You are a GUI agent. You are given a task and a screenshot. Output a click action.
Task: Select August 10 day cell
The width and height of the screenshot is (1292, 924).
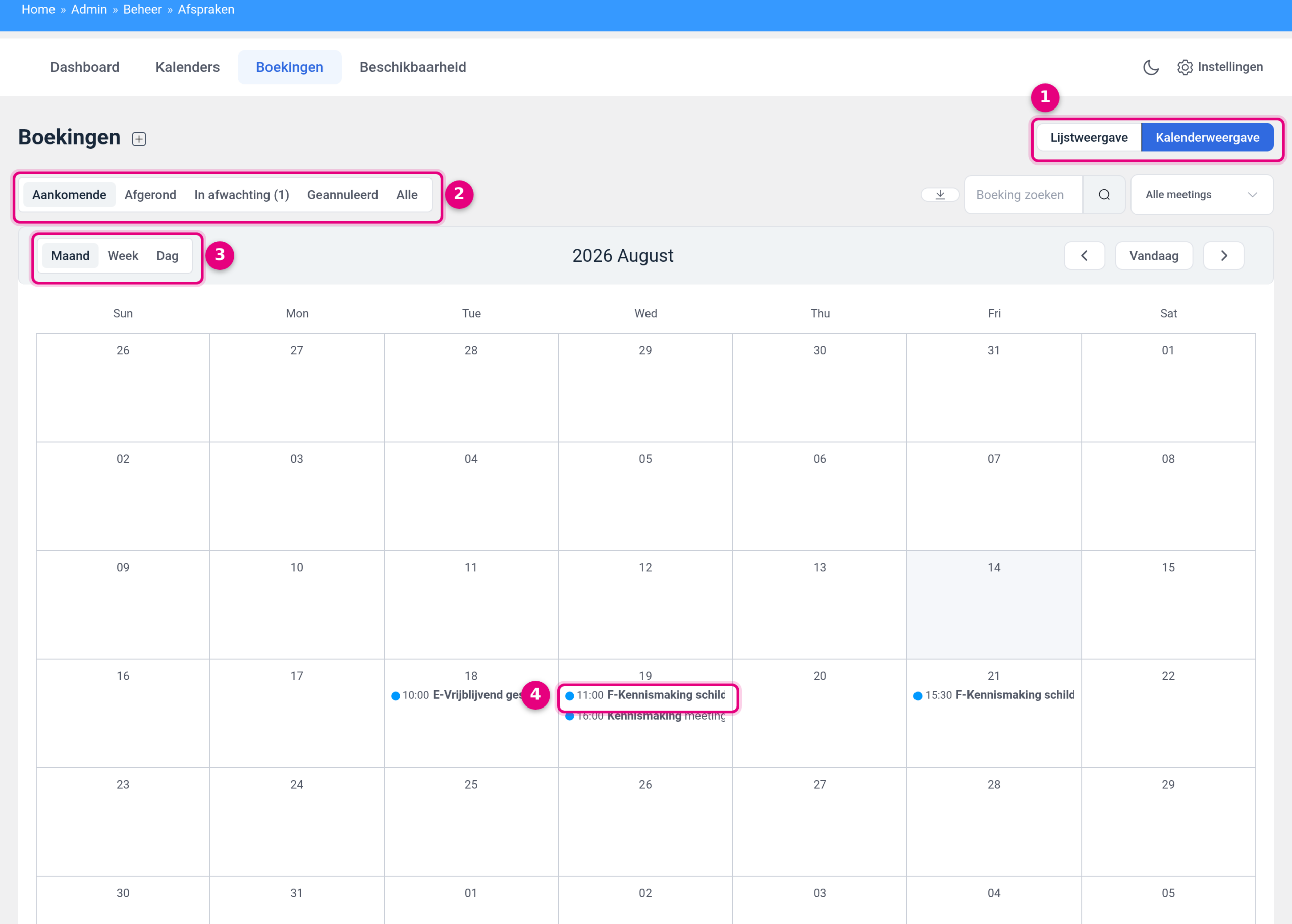coord(296,604)
